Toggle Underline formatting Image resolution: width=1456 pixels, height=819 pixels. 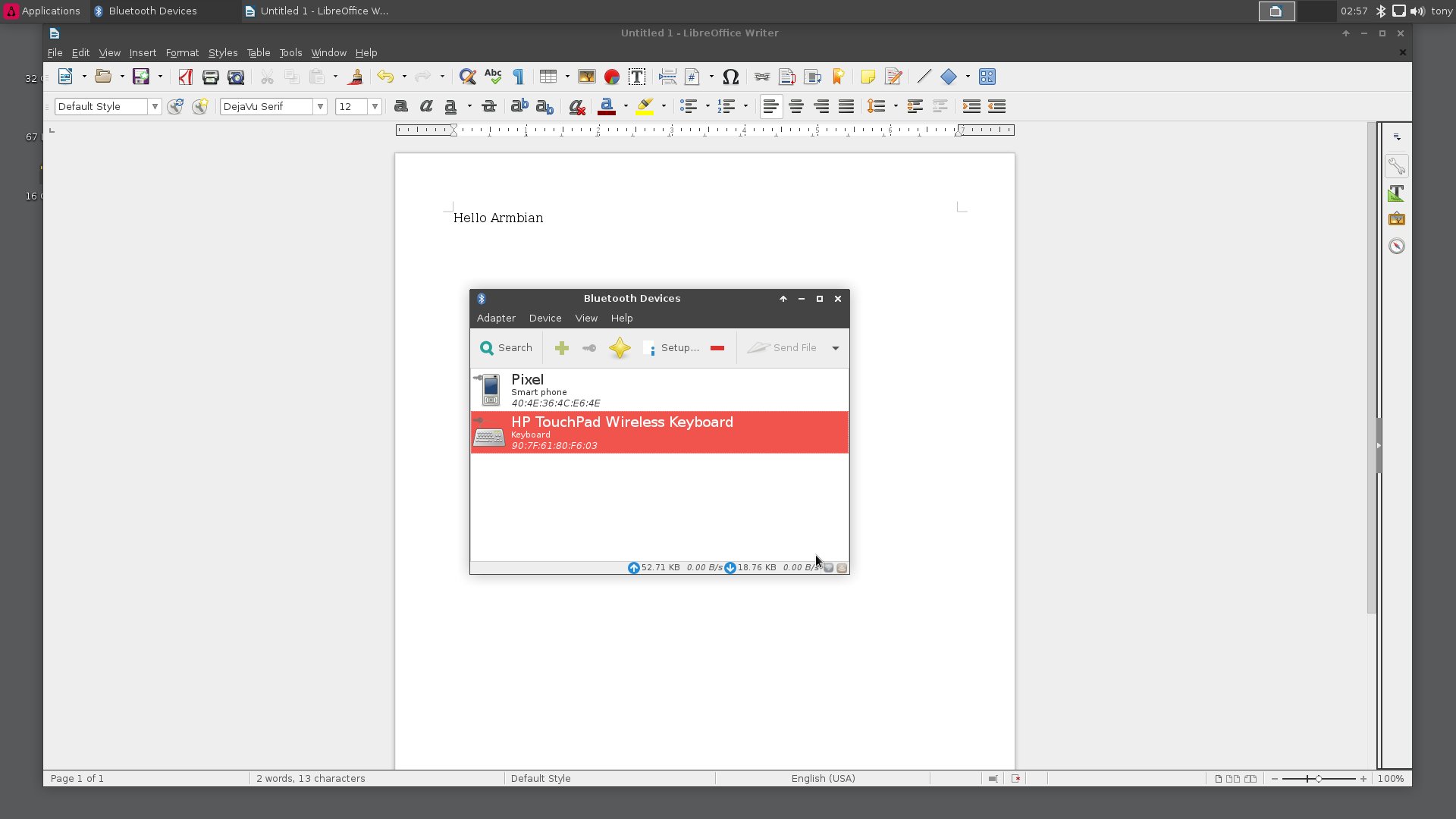[x=451, y=107]
